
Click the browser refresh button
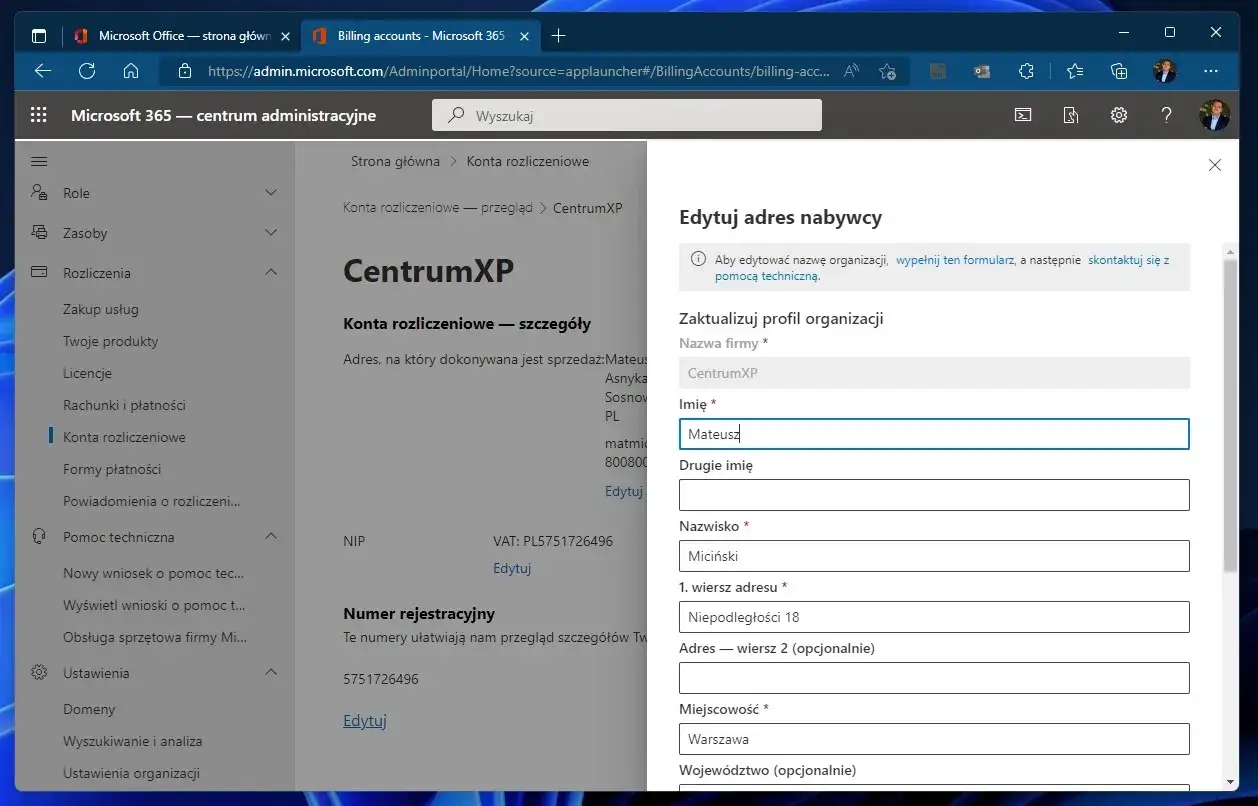tap(87, 71)
